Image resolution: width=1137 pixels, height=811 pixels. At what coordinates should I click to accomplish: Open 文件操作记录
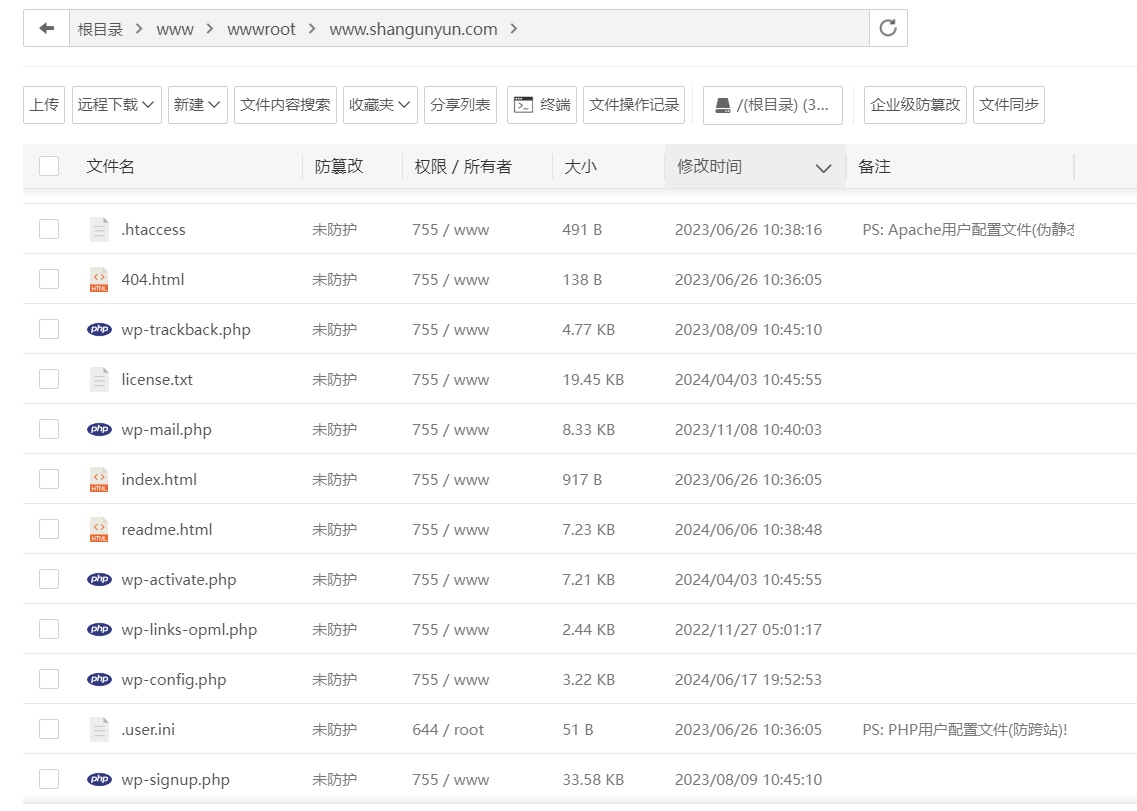point(634,104)
